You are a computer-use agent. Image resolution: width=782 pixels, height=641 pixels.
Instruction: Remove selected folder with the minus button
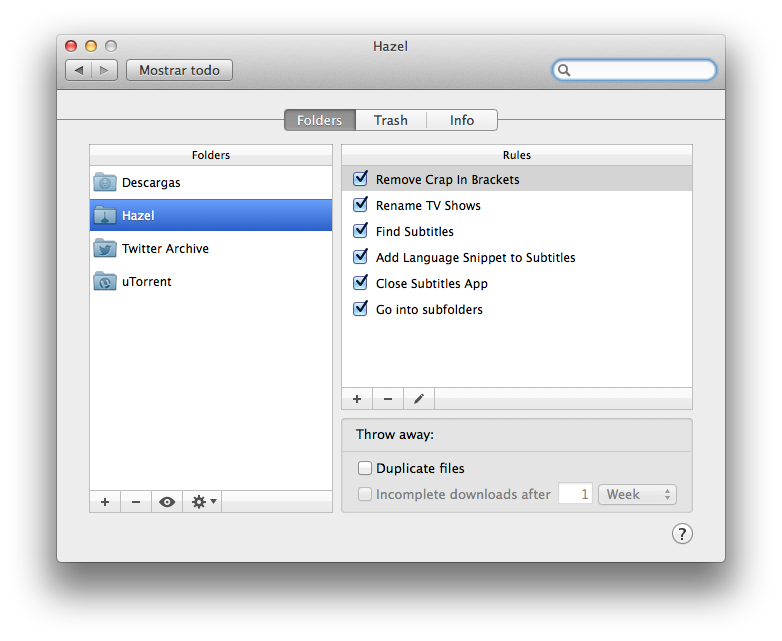click(x=136, y=502)
